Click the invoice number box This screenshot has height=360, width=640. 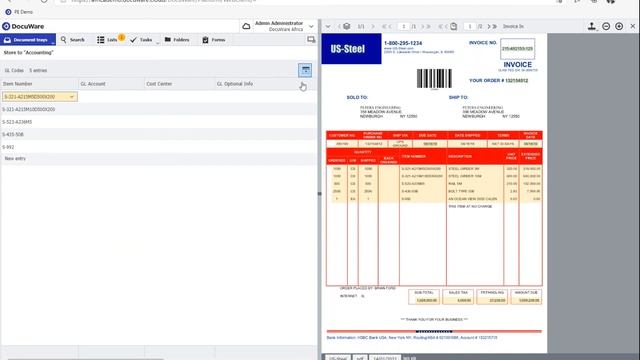[x=517, y=49]
